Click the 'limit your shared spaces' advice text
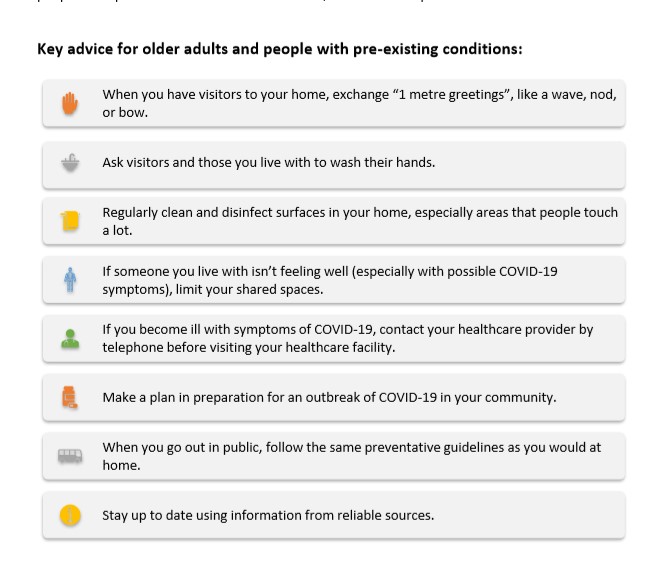The width and height of the screenshot is (672, 577). pyautogui.click(x=330, y=280)
